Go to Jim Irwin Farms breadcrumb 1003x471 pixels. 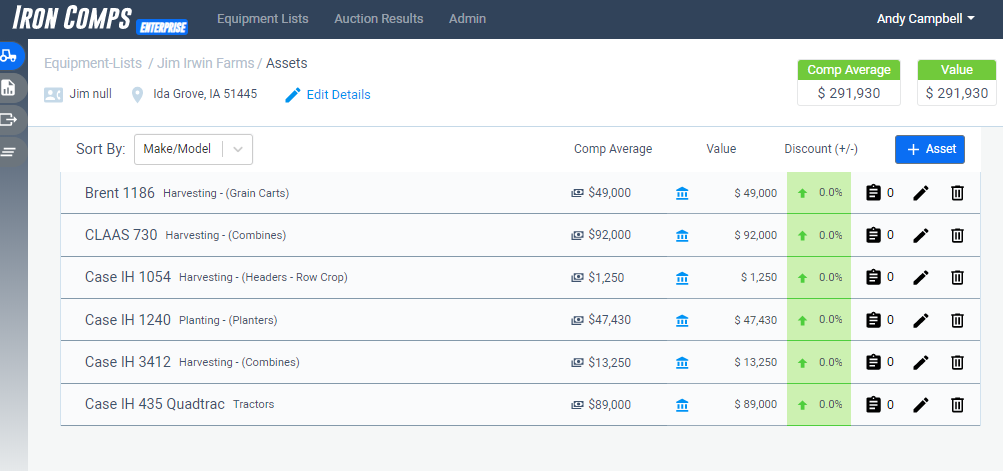pos(206,63)
